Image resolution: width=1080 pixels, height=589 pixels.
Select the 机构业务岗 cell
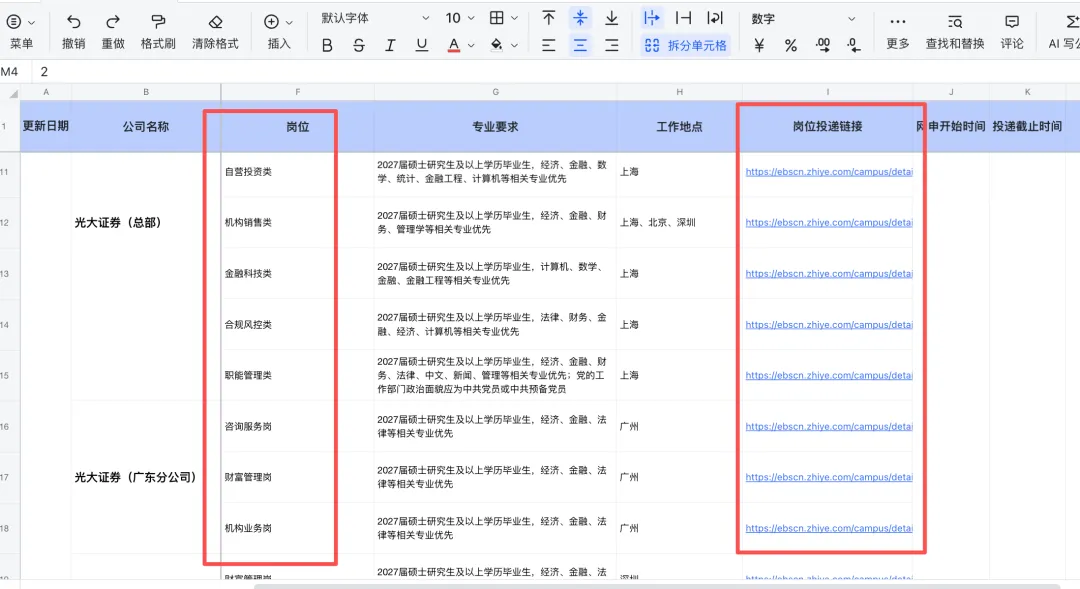click(x=298, y=528)
